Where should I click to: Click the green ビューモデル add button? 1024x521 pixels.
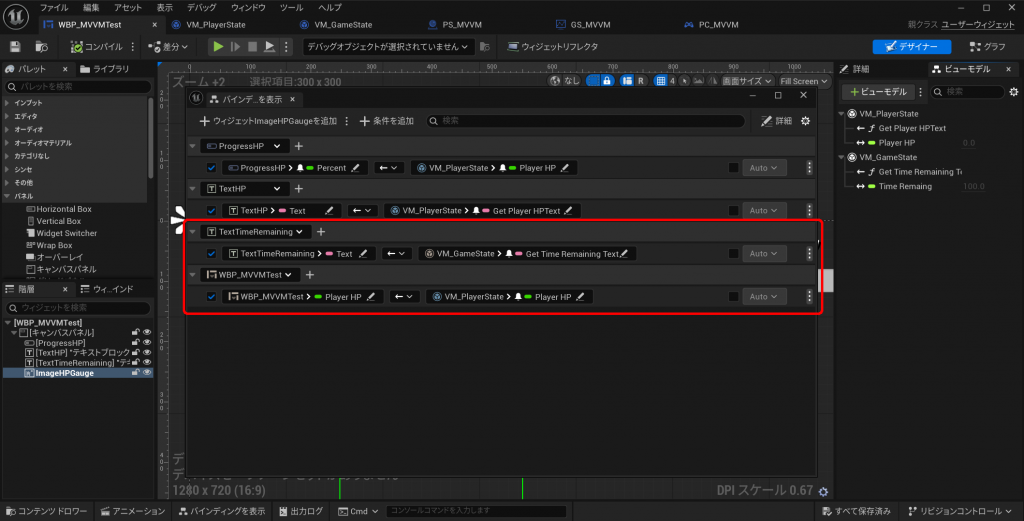tap(876, 92)
